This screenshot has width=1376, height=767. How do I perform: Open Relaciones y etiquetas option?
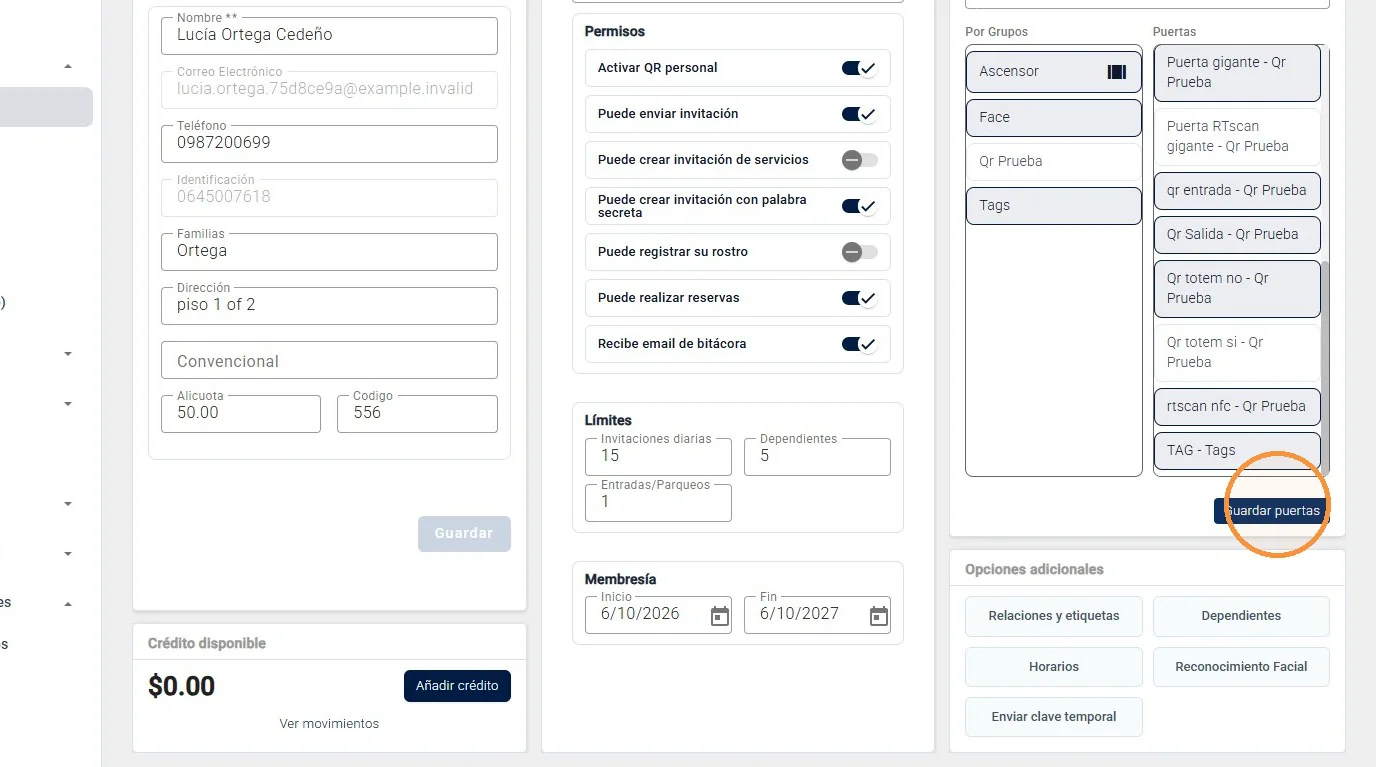click(1054, 616)
